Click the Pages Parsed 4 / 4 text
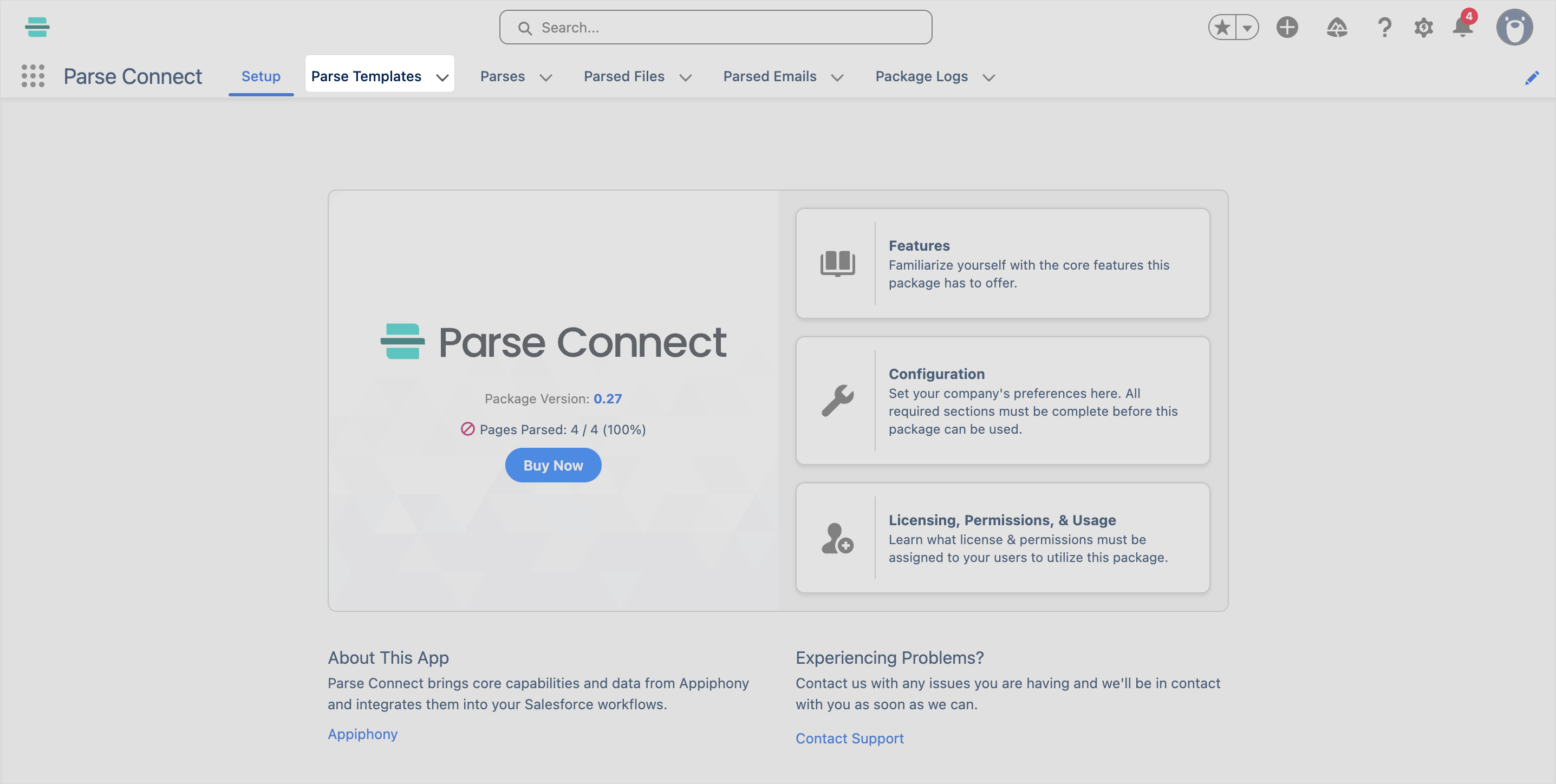The height and width of the screenshot is (784, 1556). click(562, 429)
